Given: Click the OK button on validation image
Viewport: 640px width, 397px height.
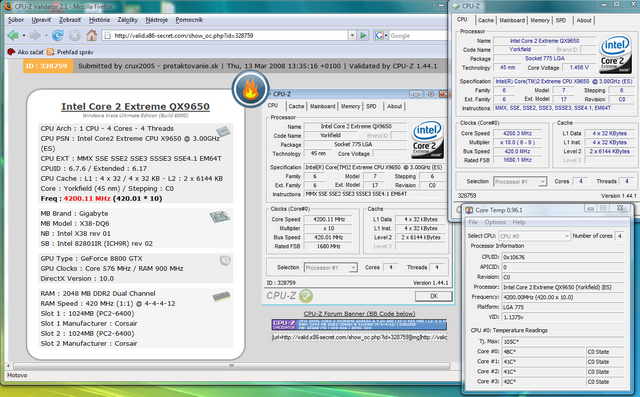Looking at the screenshot, I should 433,296.
